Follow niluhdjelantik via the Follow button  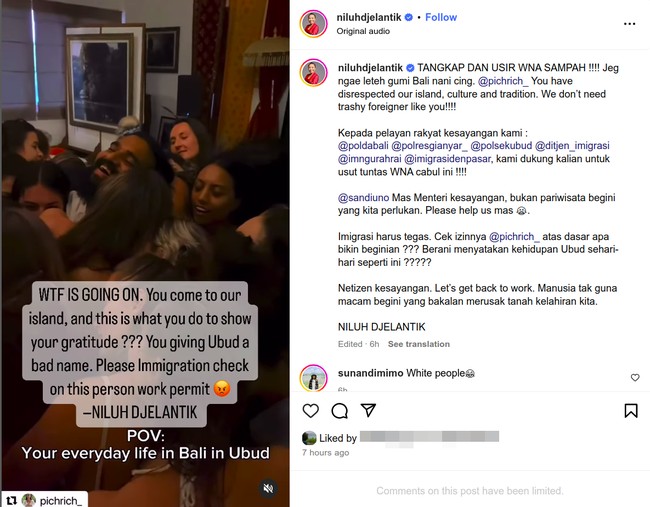coord(441,17)
